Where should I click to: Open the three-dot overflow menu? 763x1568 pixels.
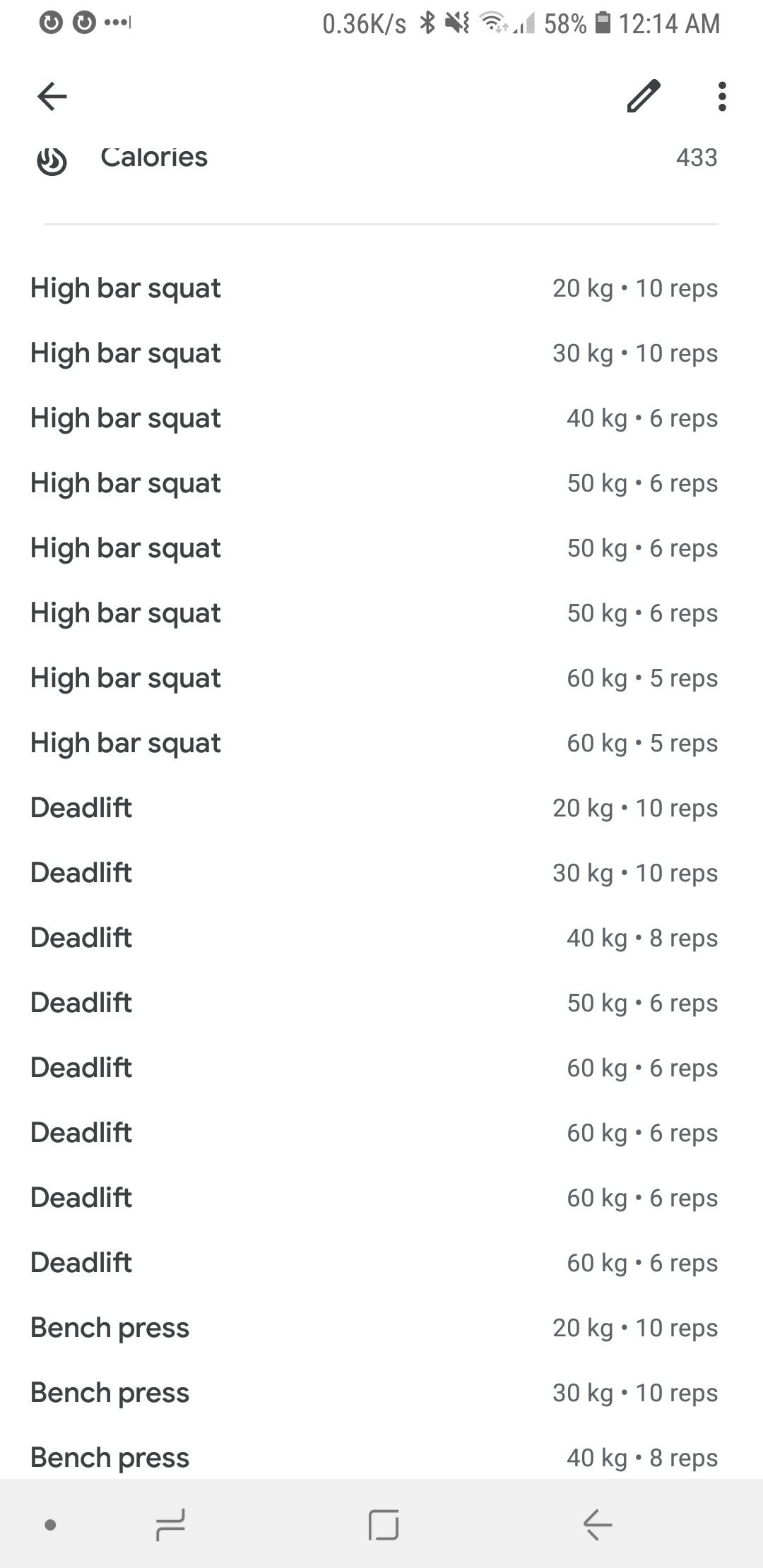721,96
